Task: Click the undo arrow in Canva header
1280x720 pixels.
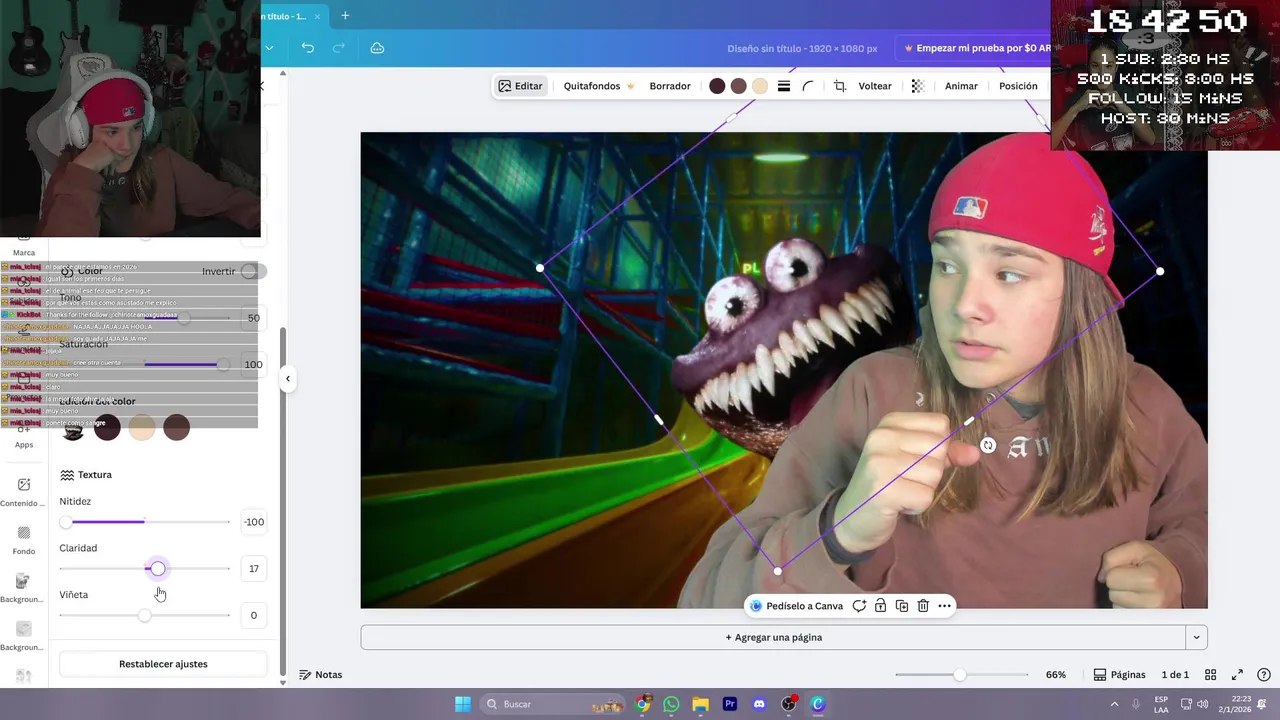Action: tap(308, 48)
